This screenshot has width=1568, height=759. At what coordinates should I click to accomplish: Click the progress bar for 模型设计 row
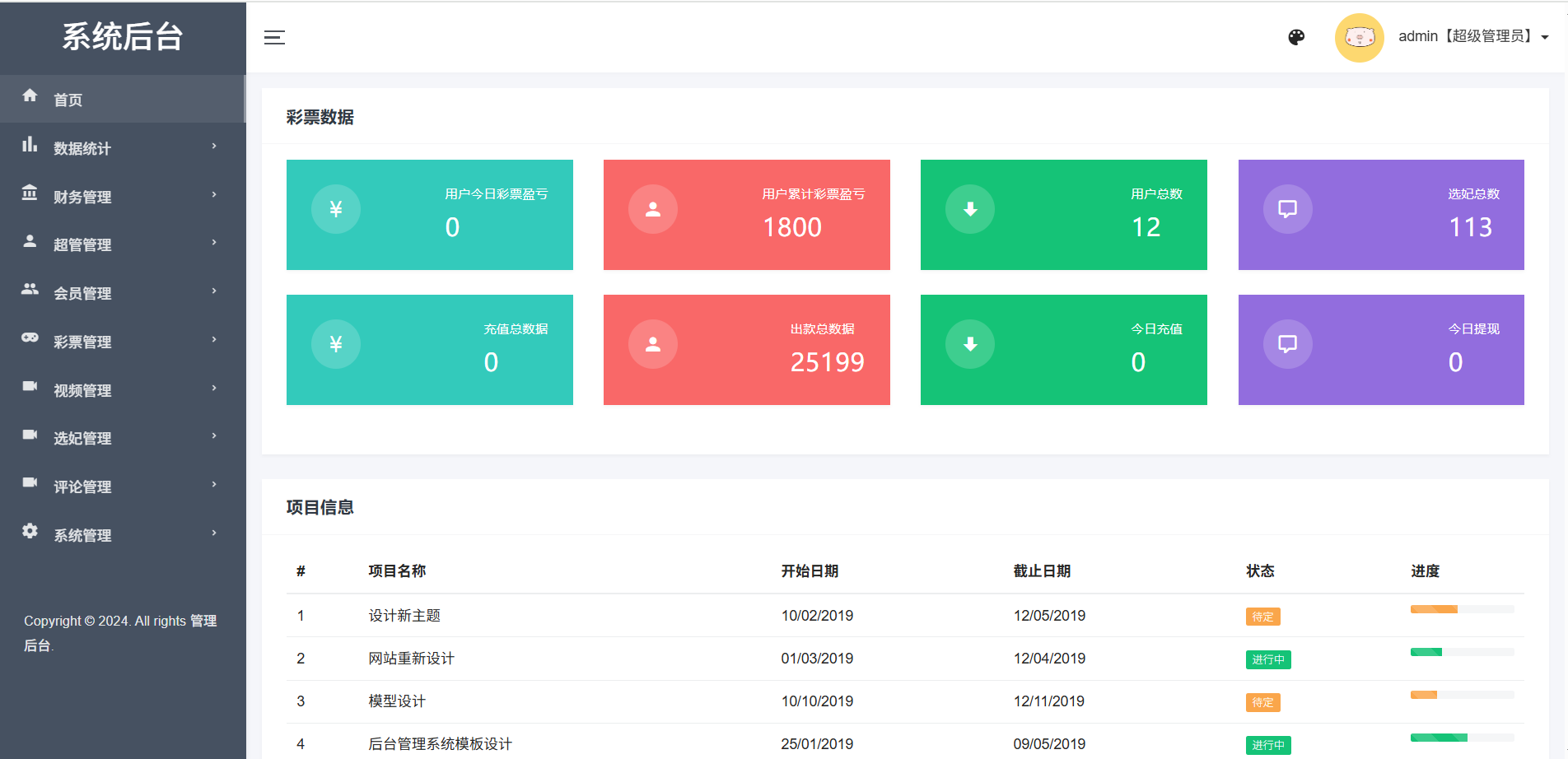click(x=1462, y=695)
